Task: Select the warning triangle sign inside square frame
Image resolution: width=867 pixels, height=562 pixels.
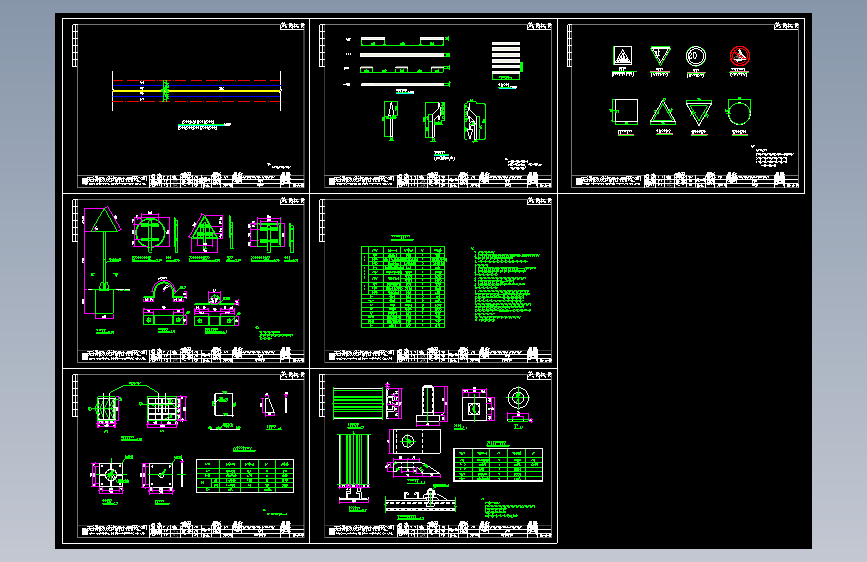Action: pos(623,55)
